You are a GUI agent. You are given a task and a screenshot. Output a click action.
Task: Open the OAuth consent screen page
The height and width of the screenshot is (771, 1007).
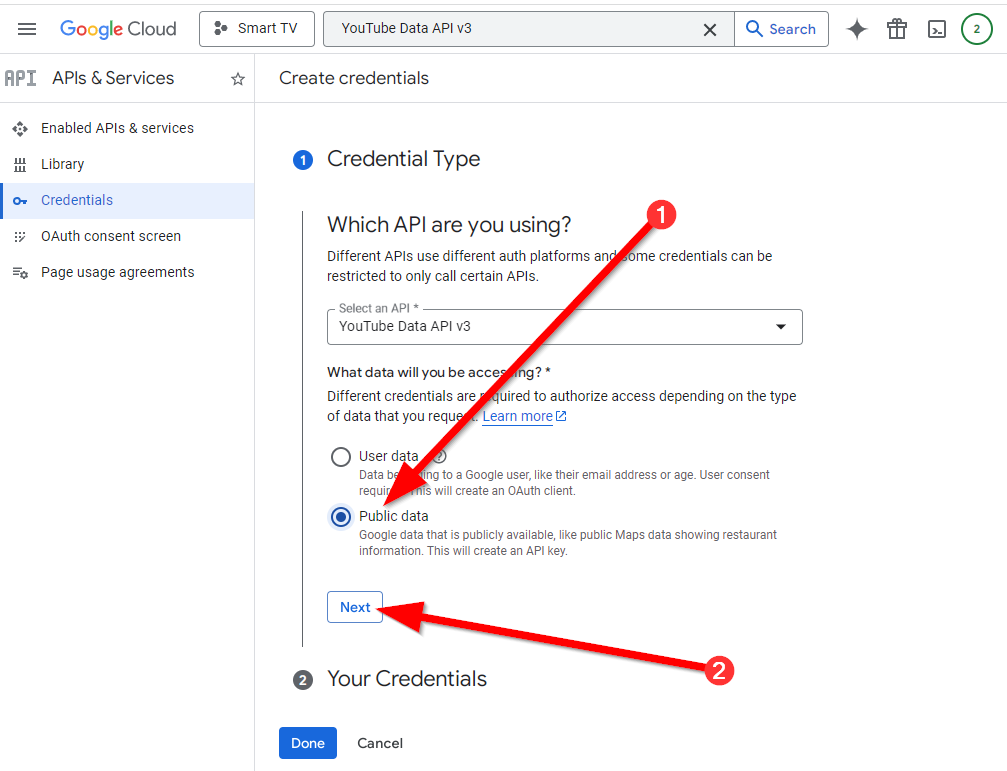click(x=110, y=236)
